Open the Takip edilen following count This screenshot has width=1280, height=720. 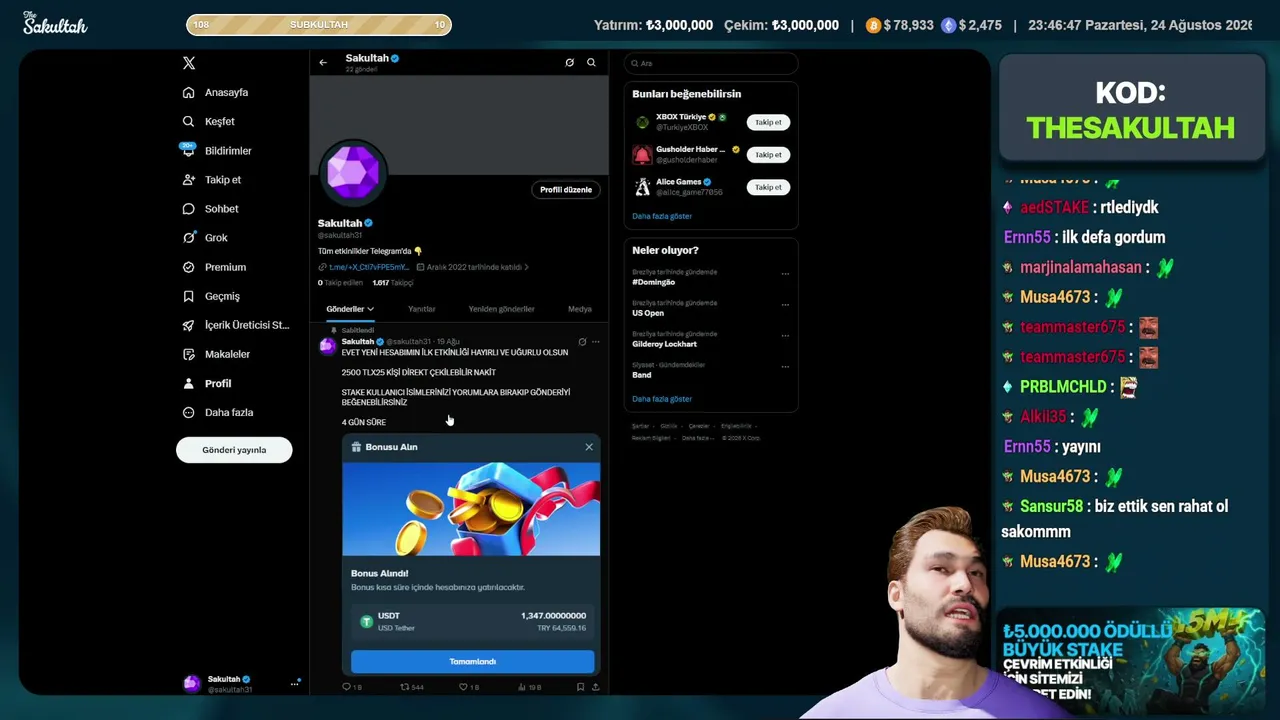tap(341, 283)
